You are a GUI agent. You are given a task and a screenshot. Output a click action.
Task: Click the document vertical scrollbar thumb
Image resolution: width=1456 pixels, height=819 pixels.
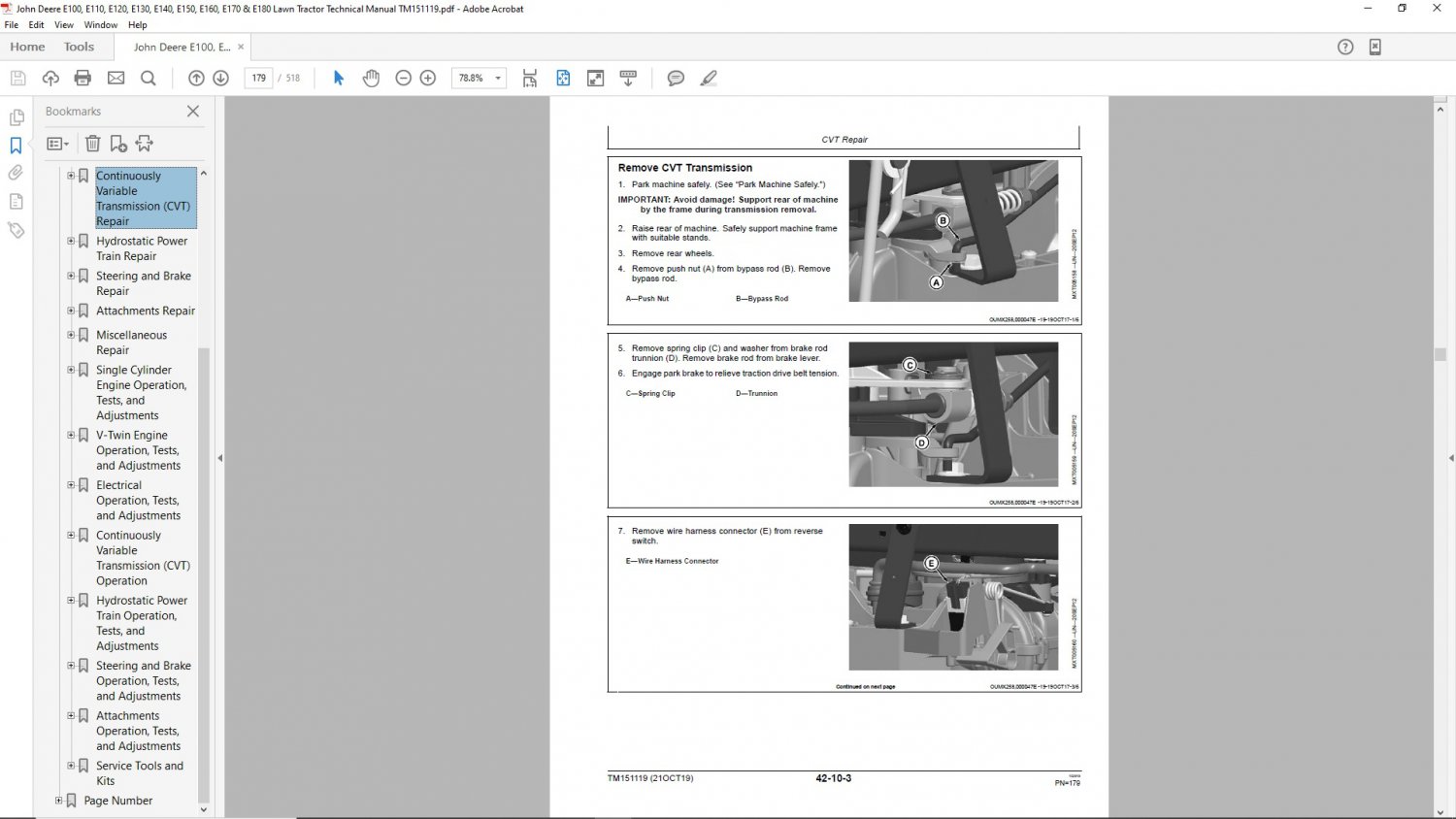click(1440, 355)
